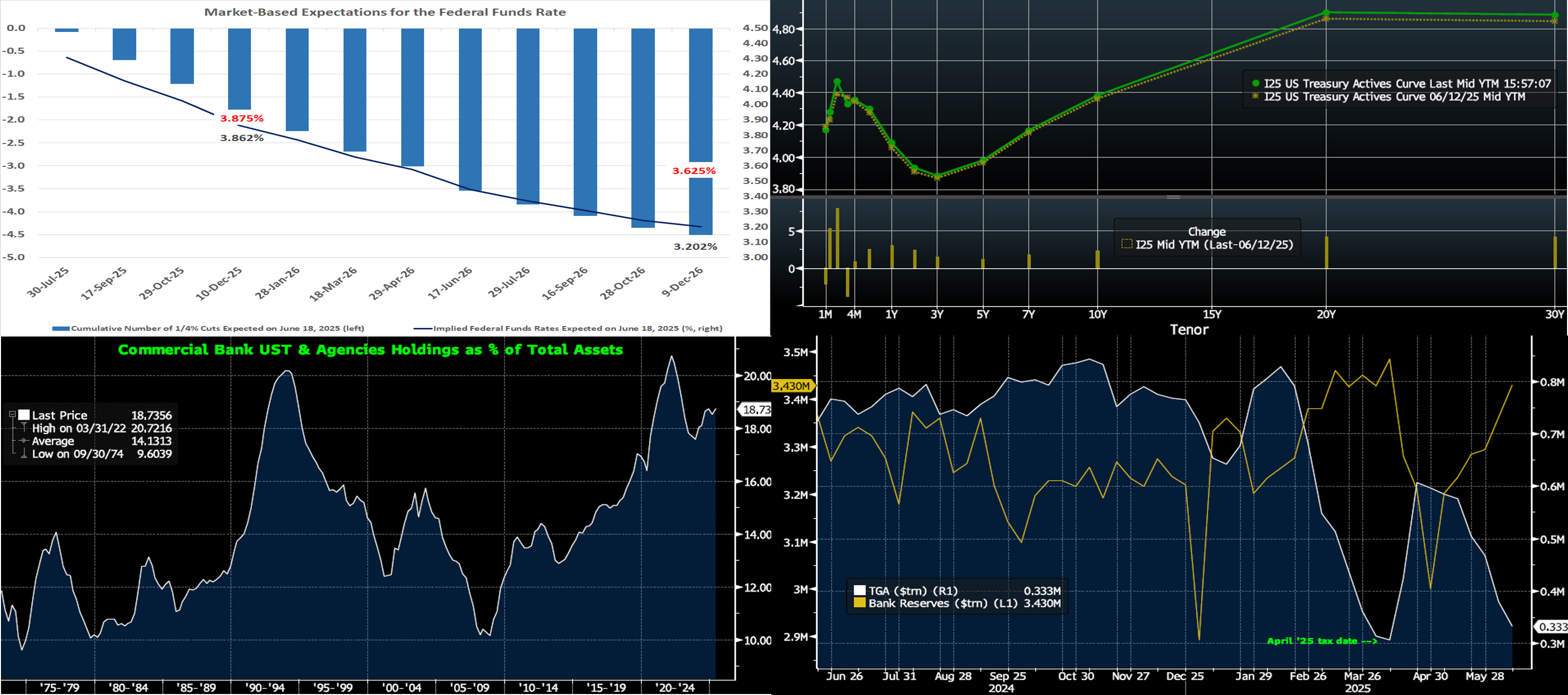Collapse the Last Price legend tree
This screenshot has height=695, width=1568.
[x=12, y=415]
